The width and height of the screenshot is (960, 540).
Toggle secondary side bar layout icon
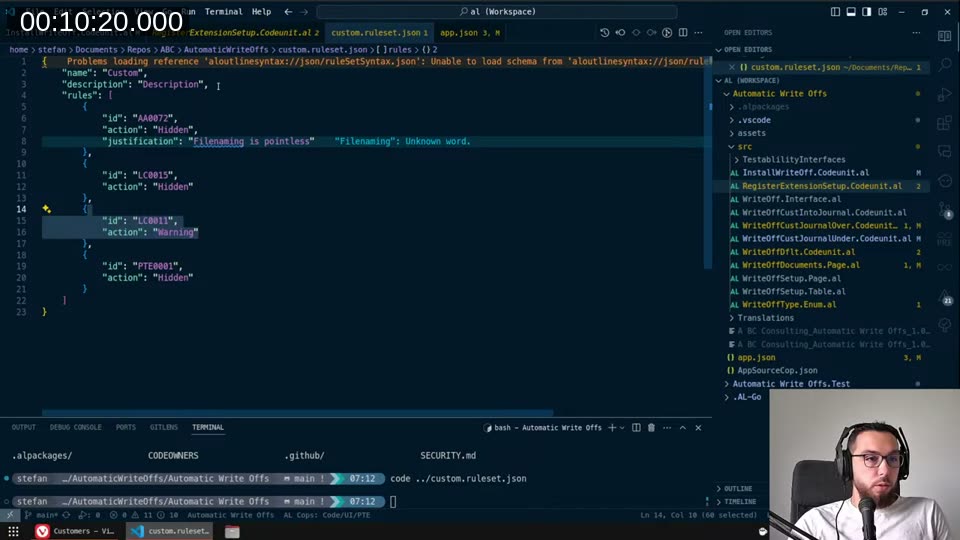tap(866, 12)
